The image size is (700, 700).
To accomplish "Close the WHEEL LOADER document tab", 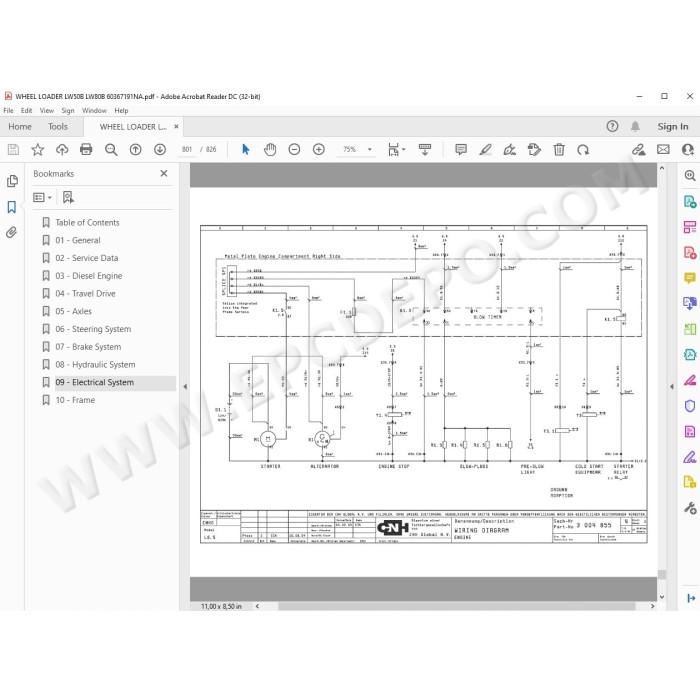I will tap(176, 126).
